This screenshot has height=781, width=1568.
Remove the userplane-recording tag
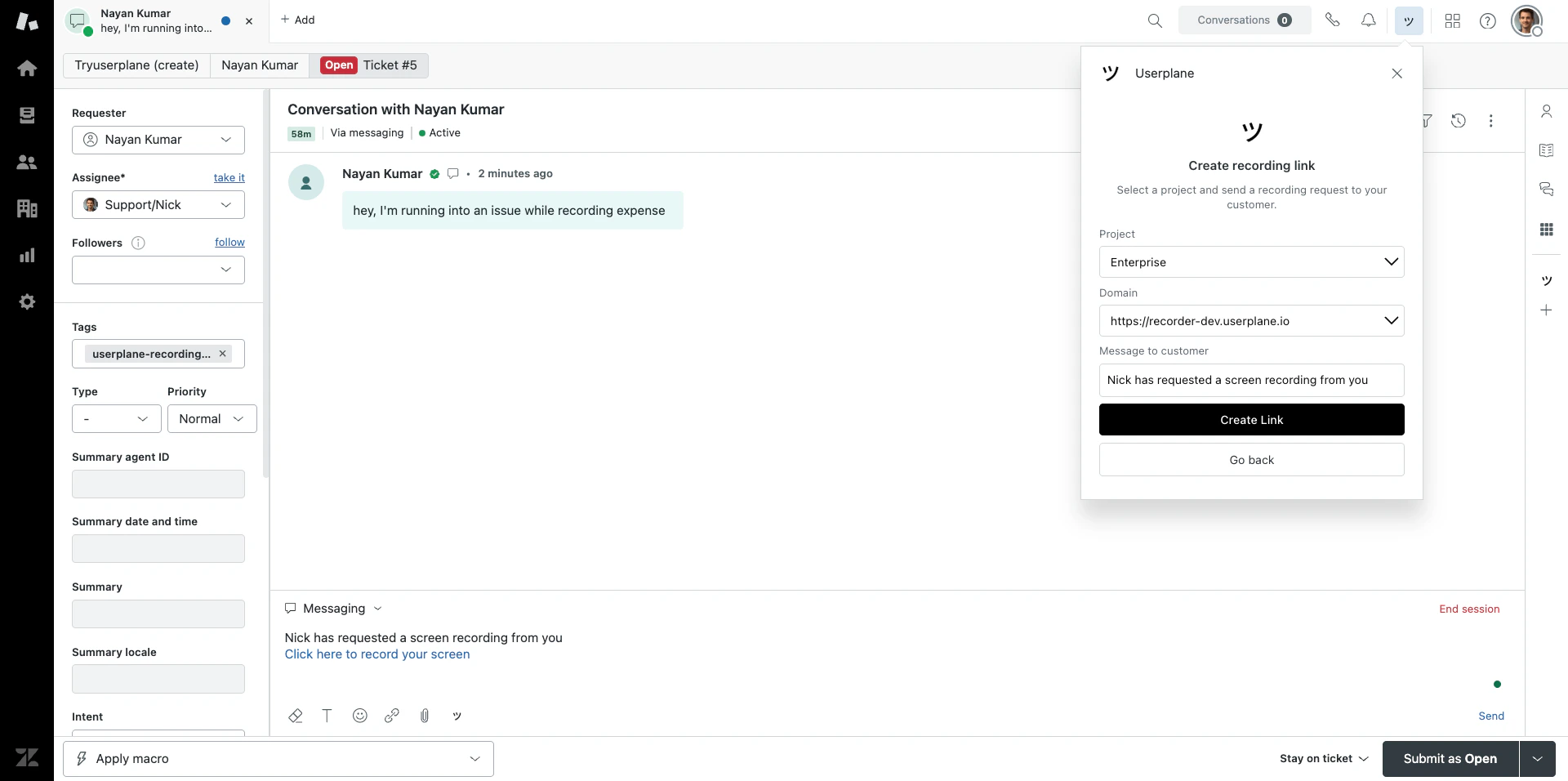pos(222,354)
